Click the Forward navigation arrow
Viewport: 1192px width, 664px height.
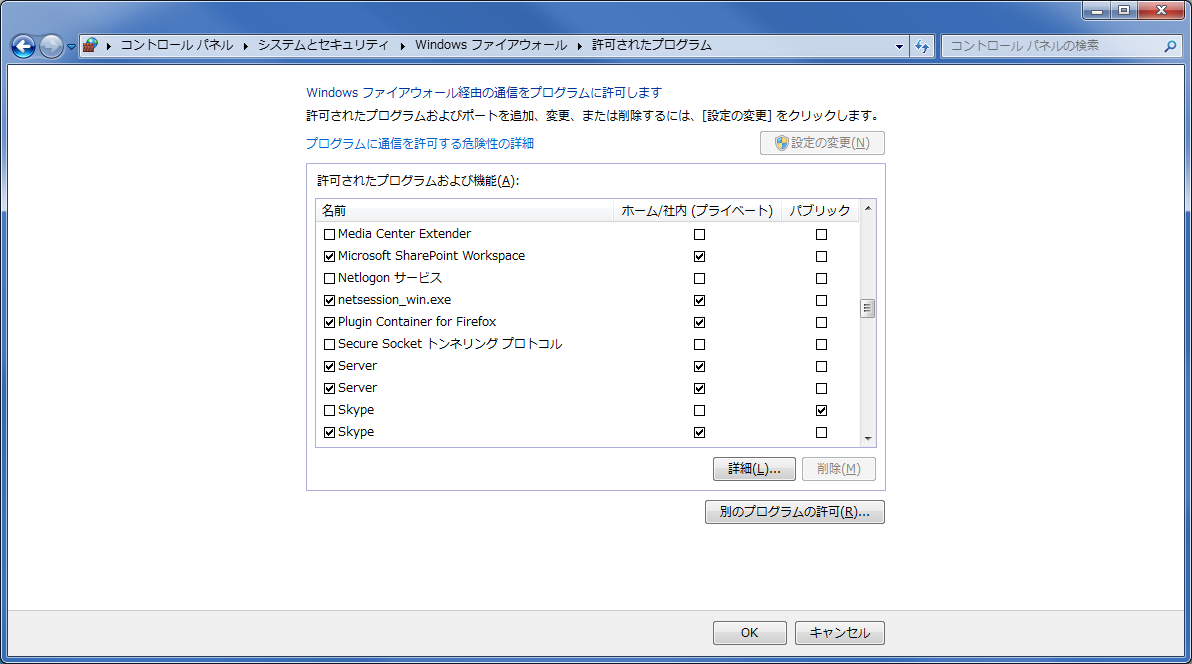tap(51, 46)
